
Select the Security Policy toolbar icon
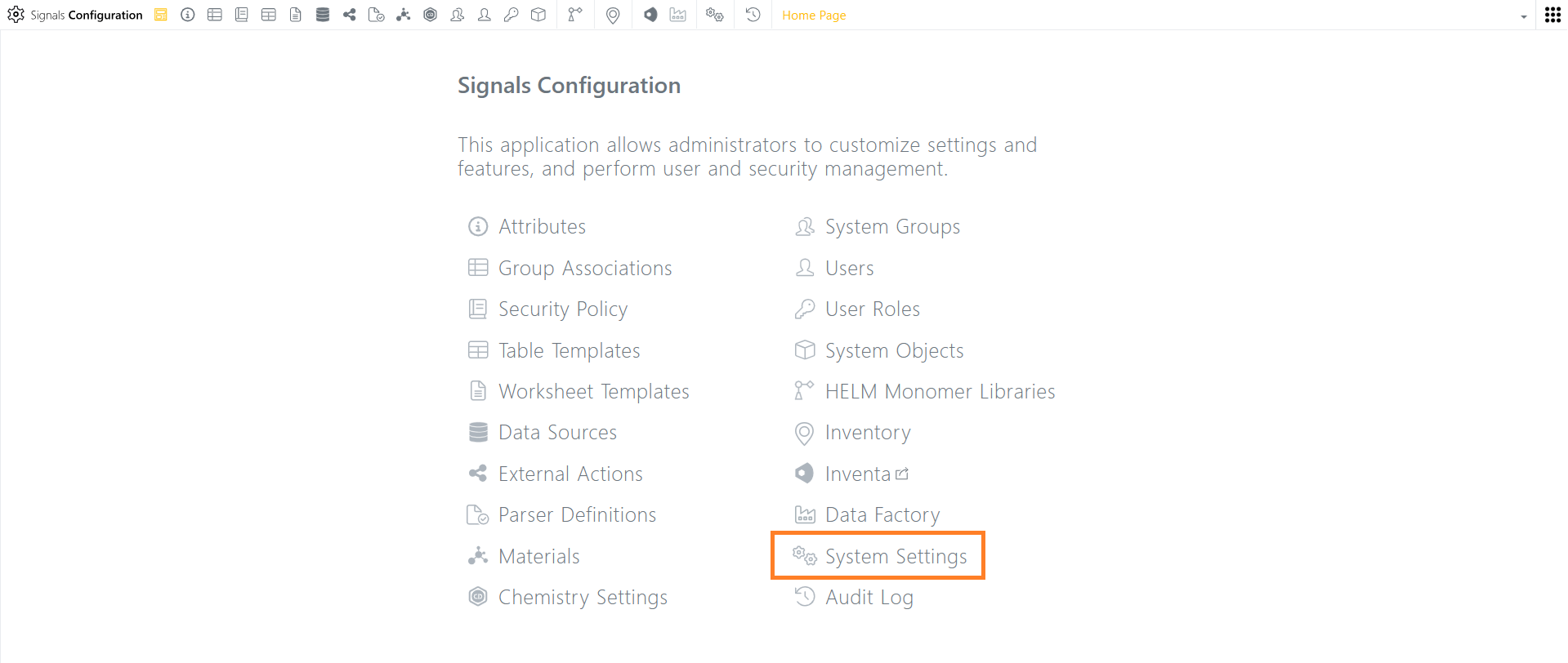(242, 15)
